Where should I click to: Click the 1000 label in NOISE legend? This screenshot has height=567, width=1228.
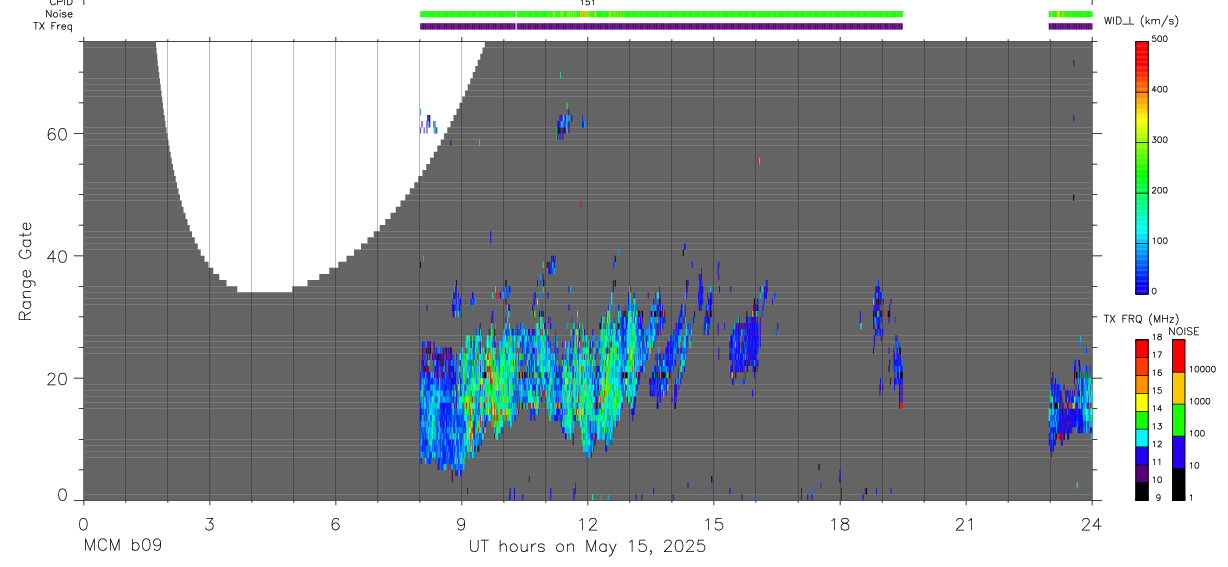[1200, 401]
